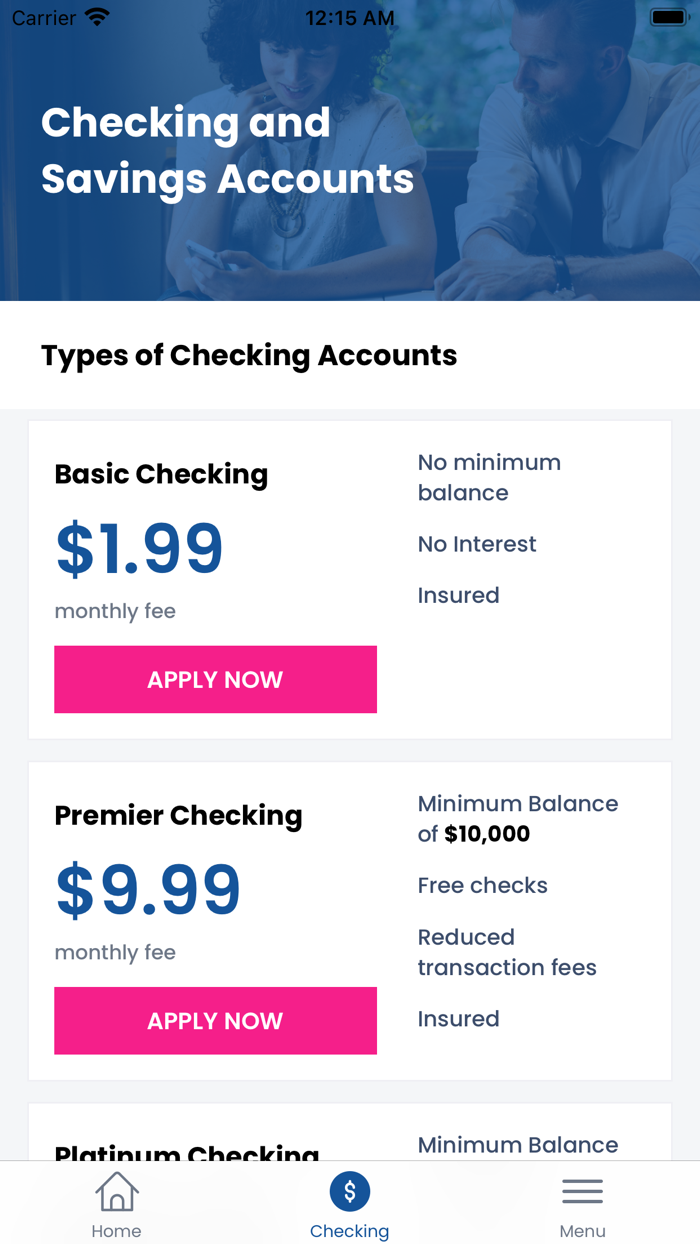Tap the Types of Checking Accounts heading
This screenshot has height=1244, width=700.
click(x=248, y=355)
